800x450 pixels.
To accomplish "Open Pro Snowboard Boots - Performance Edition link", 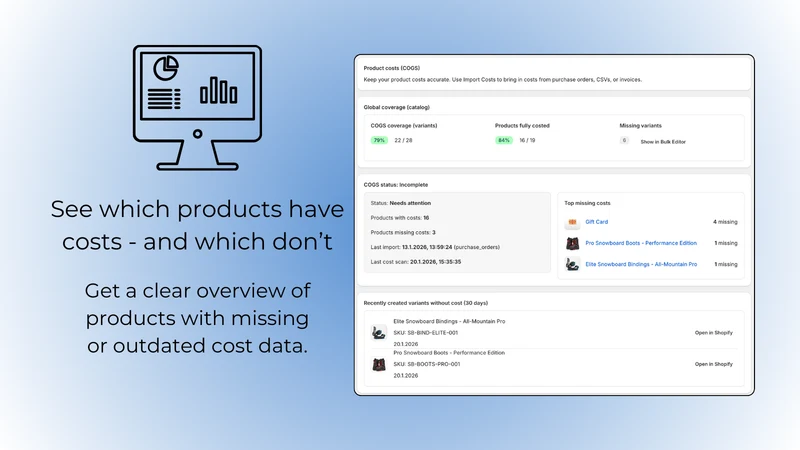I will coord(641,243).
